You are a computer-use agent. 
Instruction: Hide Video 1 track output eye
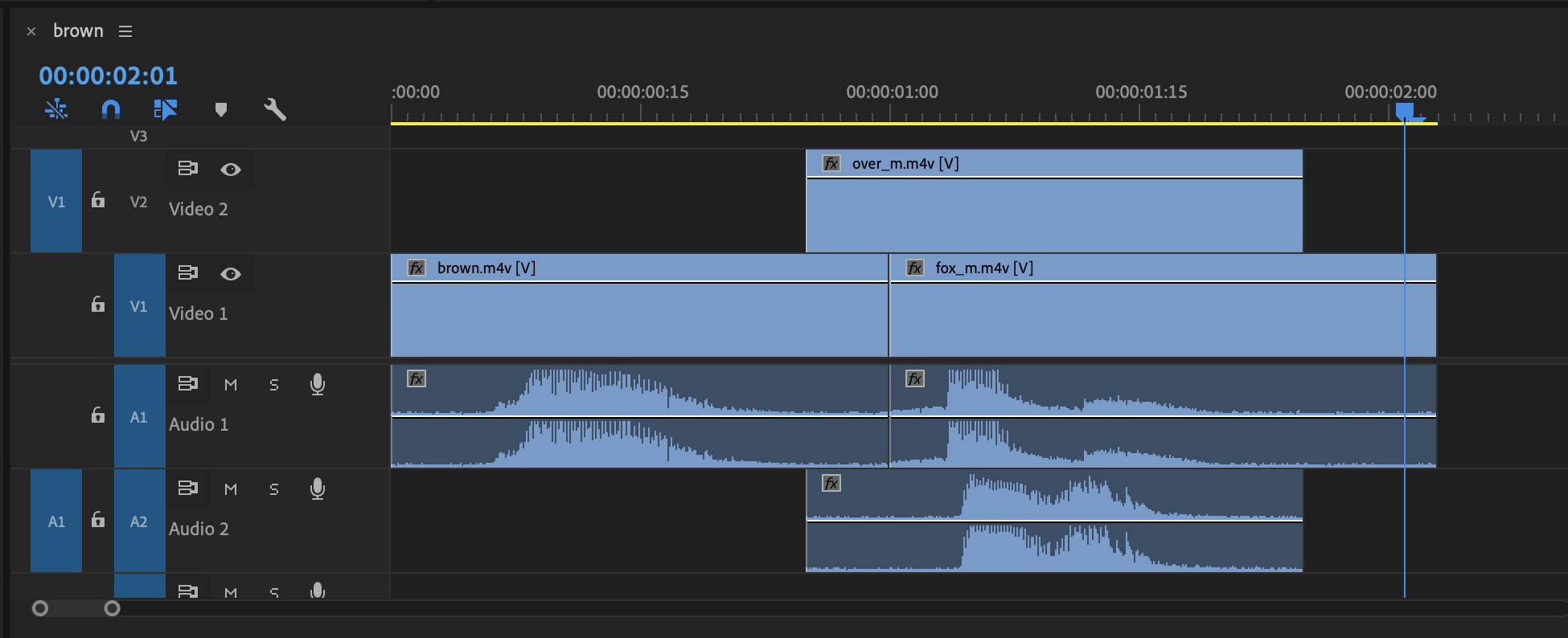[x=231, y=274]
